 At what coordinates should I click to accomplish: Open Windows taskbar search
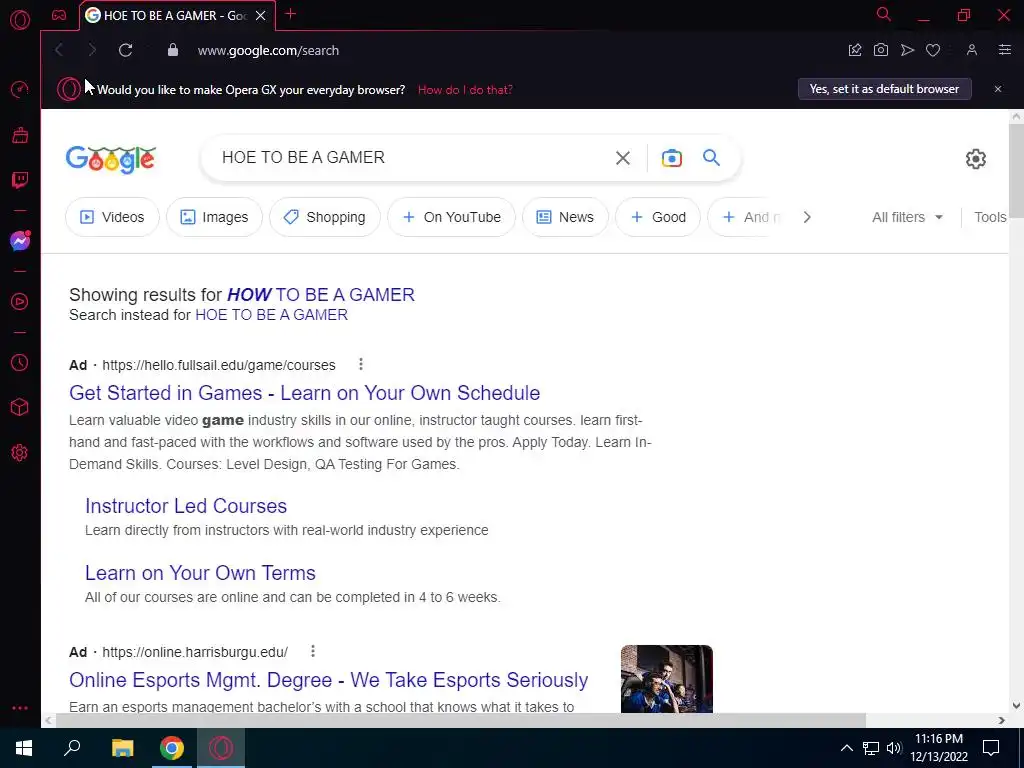(x=72, y=748)
